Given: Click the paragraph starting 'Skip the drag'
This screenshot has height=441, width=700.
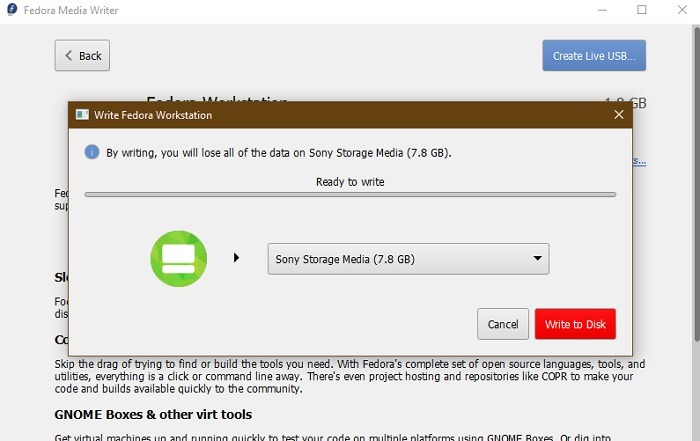Looking at the screenshot, I should 350,376.
